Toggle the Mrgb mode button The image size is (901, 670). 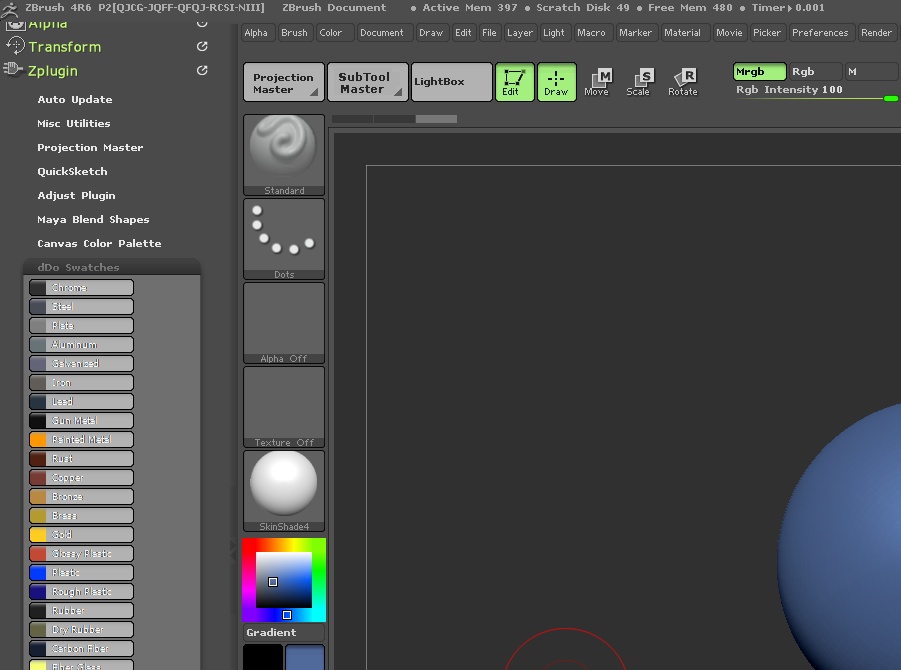(760, 72)
